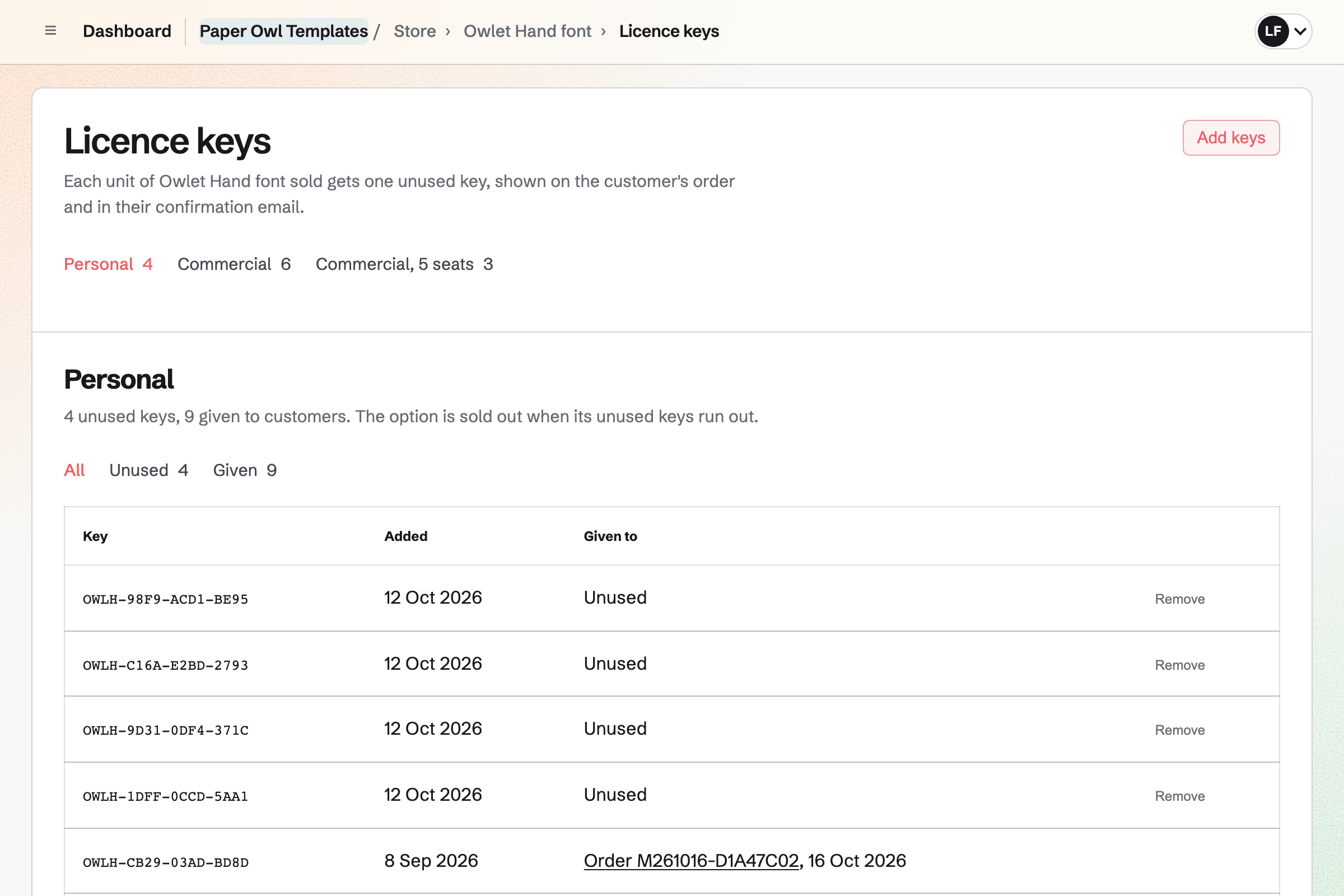
Task: Select key text OWLH-CB29-03AD-BD8D
Action: coord(166,862)
